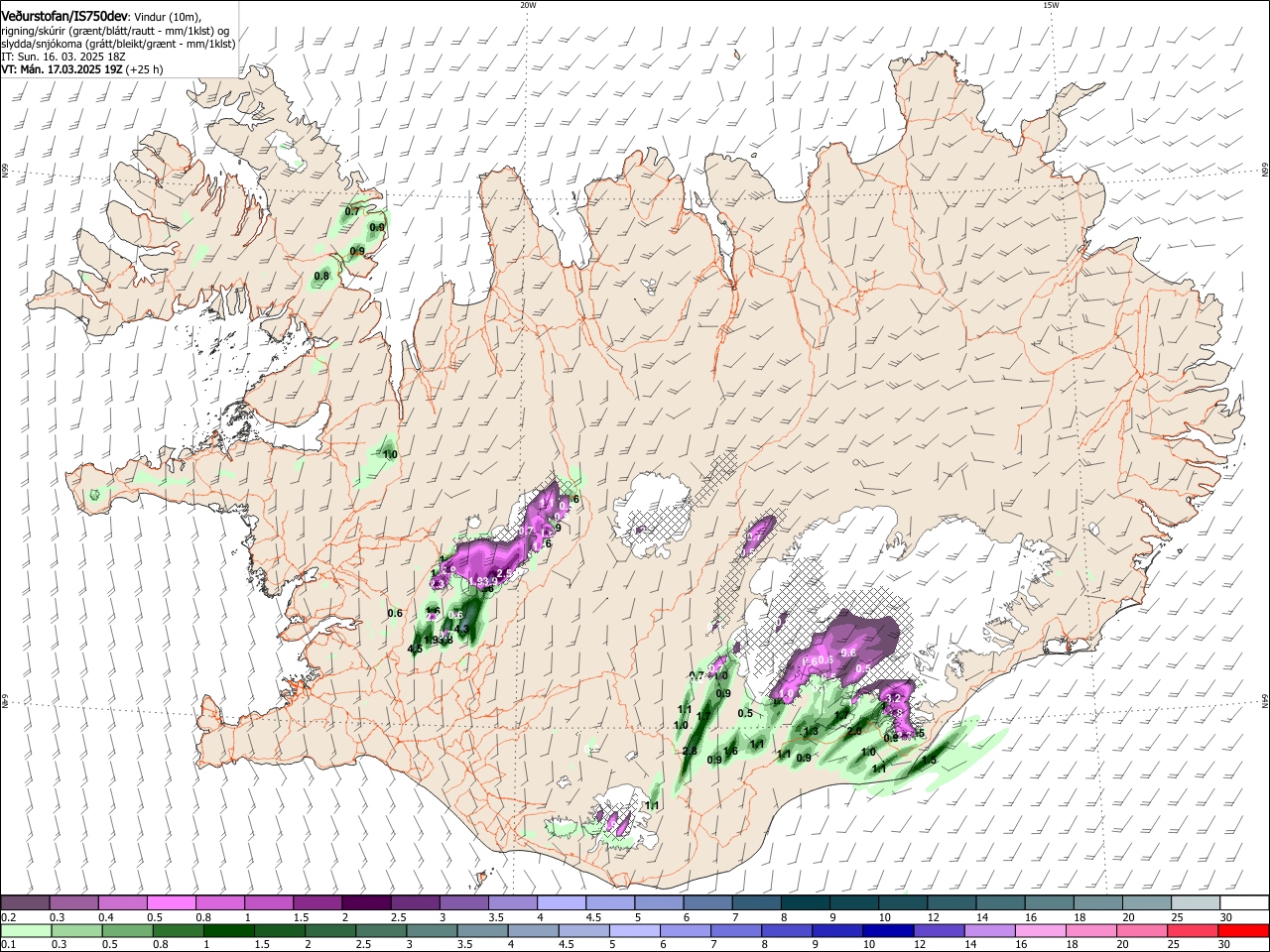
Task: Click the 4.5 precipitation value on the map
Action: click(415, 650)
